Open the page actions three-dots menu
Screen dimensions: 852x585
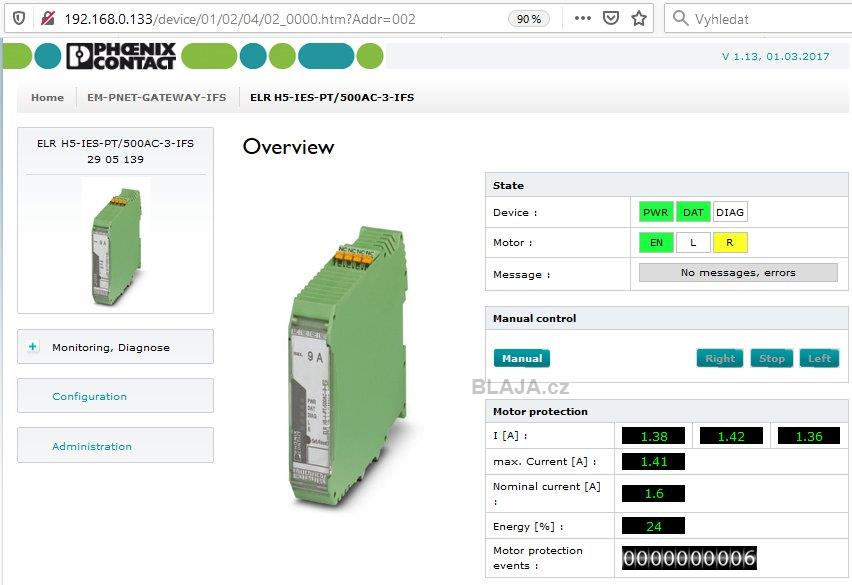582,18
